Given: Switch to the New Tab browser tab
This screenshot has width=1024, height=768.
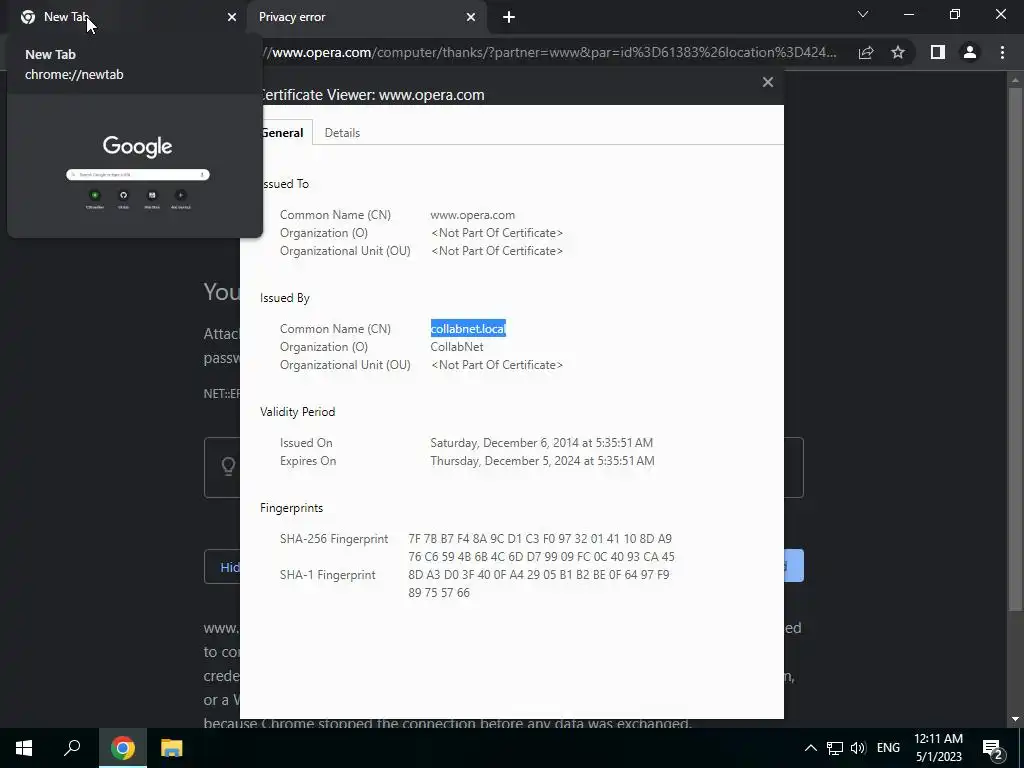Looking at the screenshot, I should pos(124,17).
